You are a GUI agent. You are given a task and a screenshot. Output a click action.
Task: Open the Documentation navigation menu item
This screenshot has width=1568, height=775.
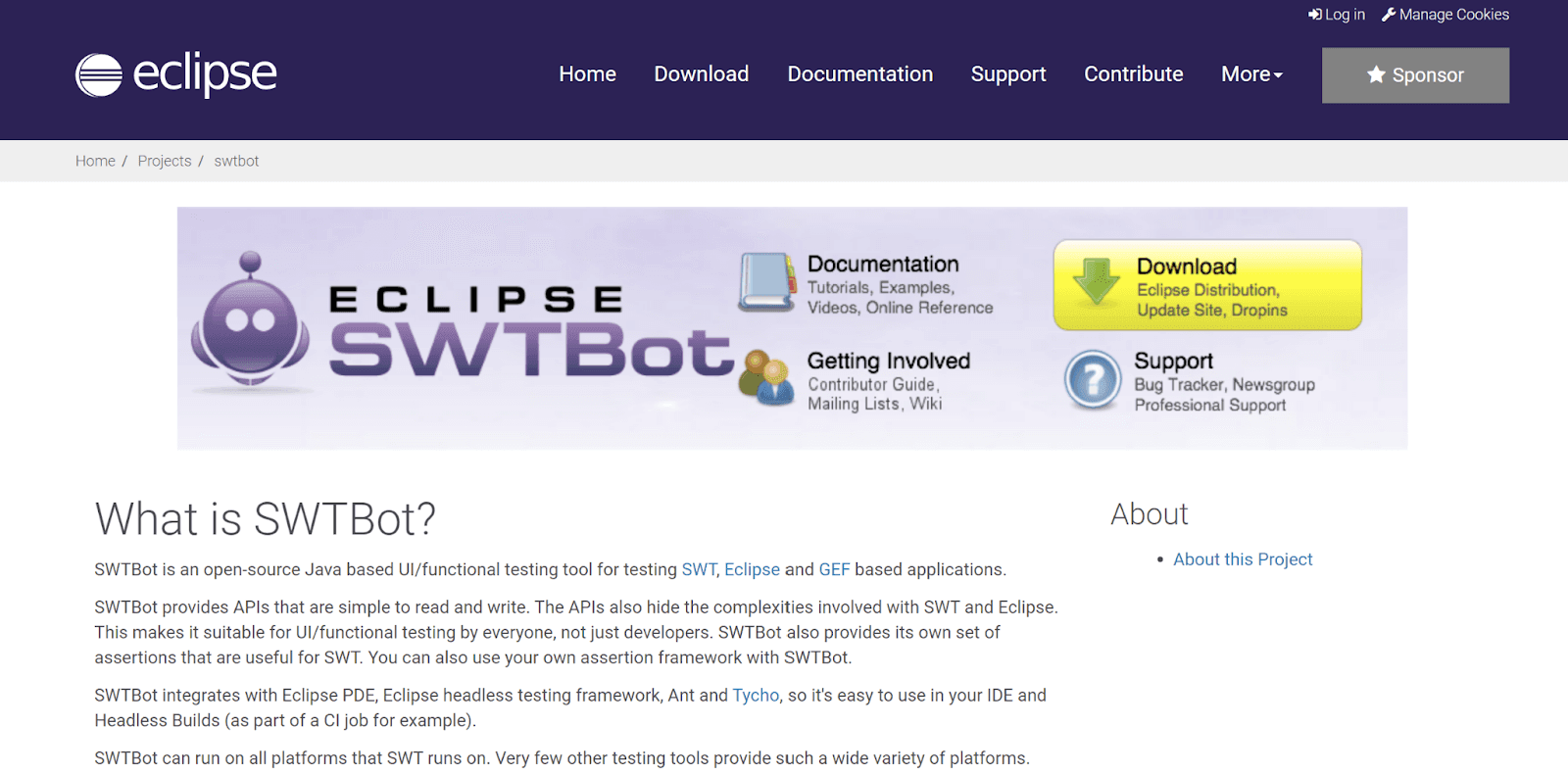point(860,74)
